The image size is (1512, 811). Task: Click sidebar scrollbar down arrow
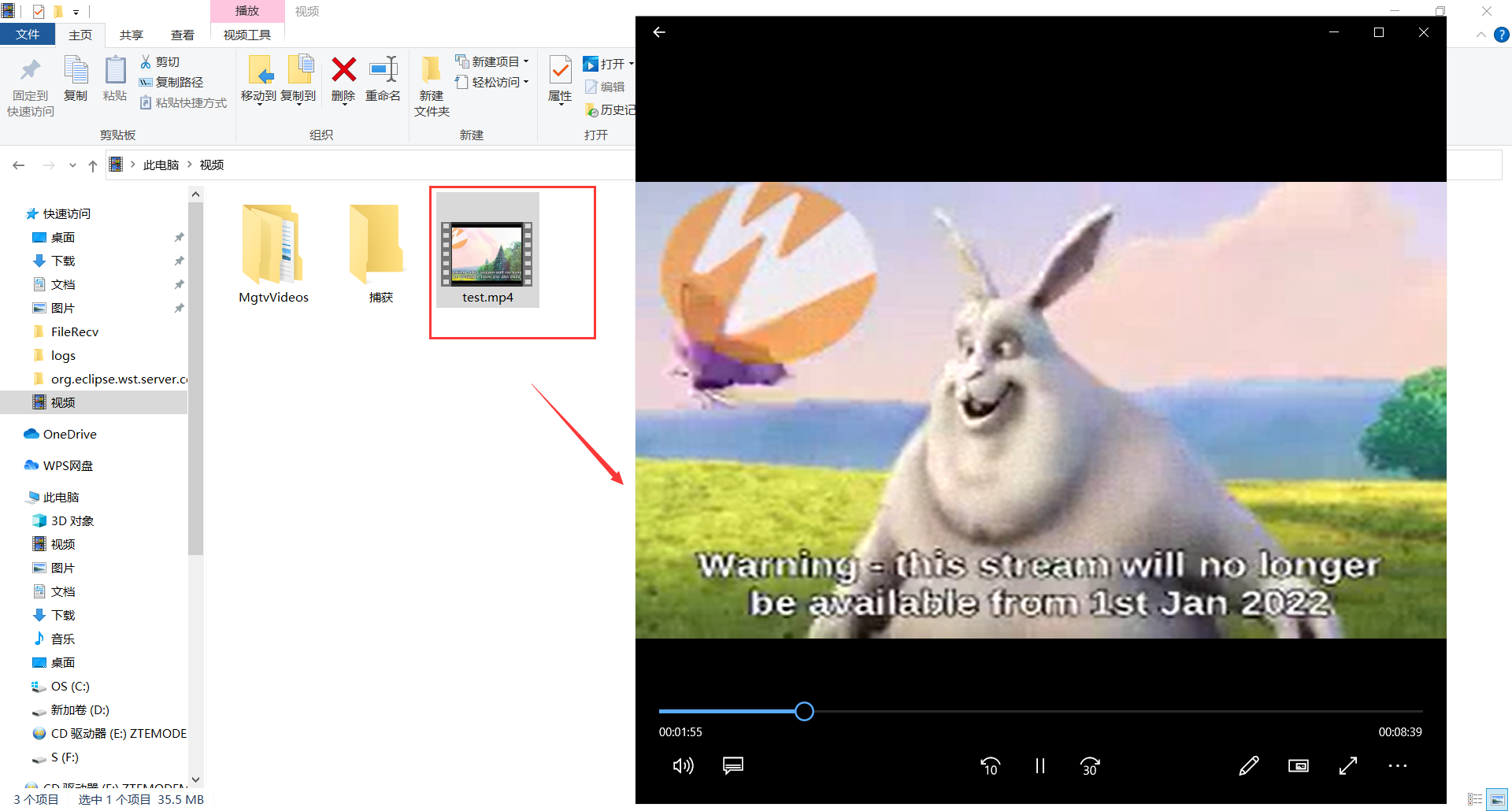196,780
